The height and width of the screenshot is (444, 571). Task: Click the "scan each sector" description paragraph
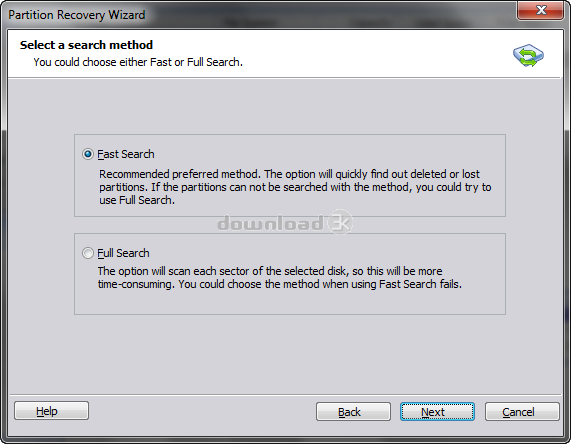click(x=280, y=277)
